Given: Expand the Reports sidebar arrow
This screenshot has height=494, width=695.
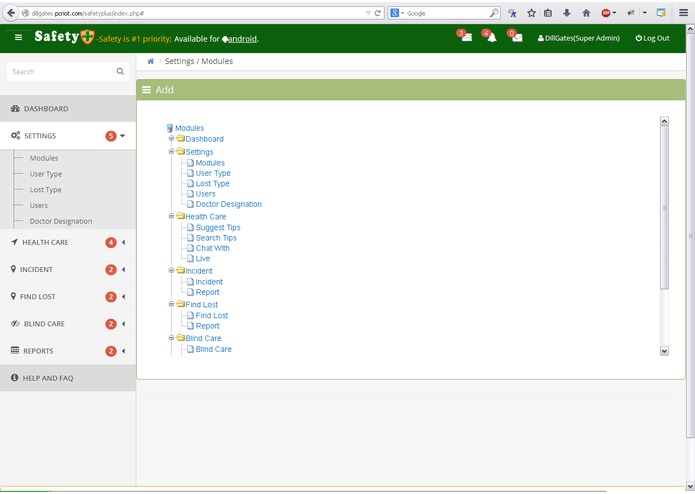Looking at the screenshot, I should 124,350.
